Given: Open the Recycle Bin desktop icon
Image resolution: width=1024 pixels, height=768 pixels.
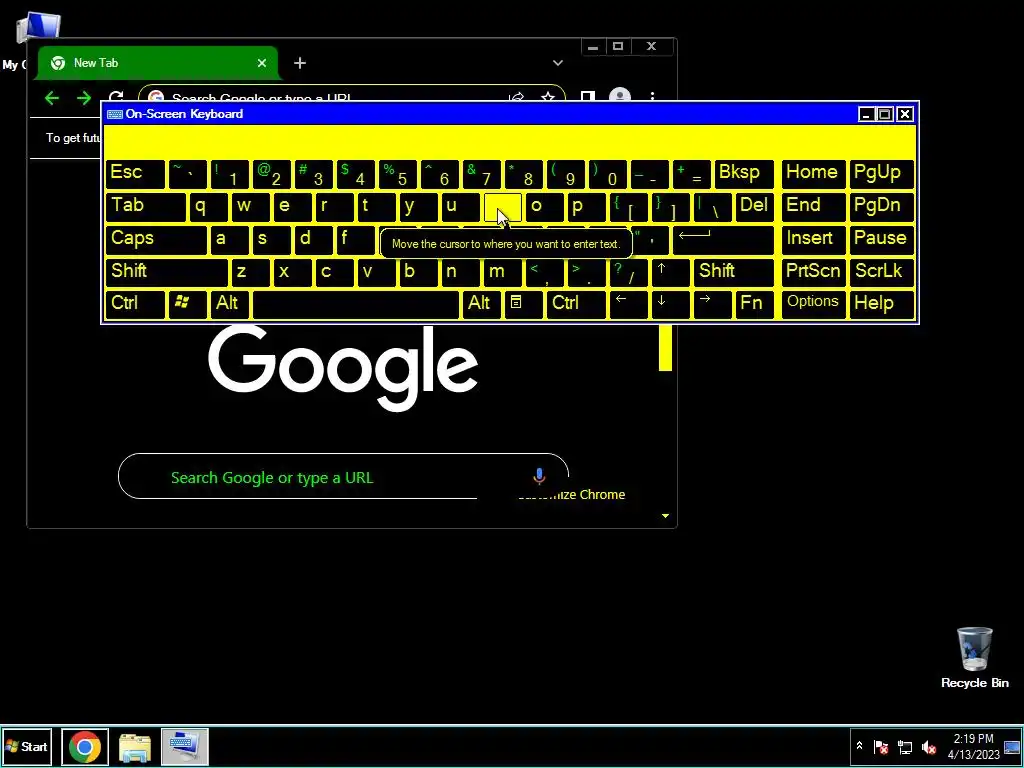Looking at the screenshot, I should click(x=975, y=658).
